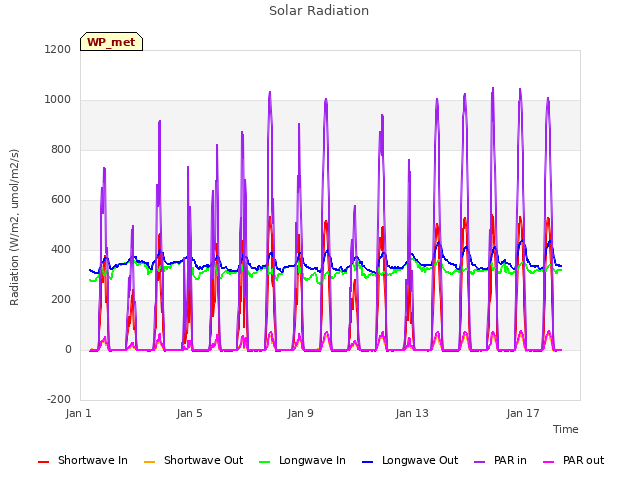Click the 1200 y-axis tick label
This screenshot has width=640, height=480.
[58, 49]
